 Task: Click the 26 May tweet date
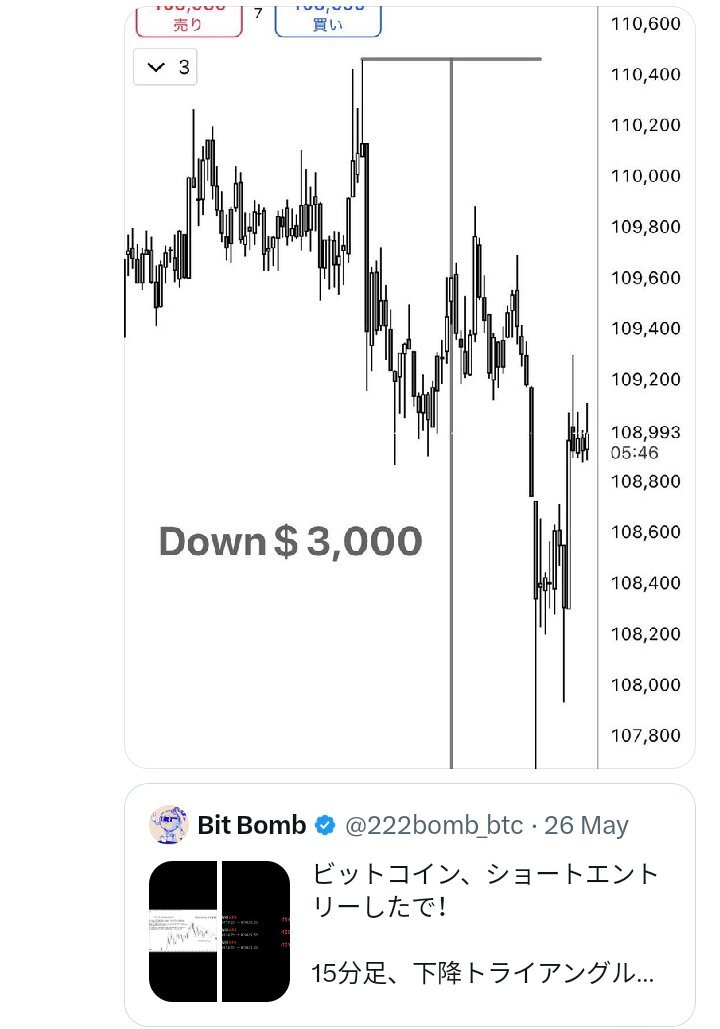point(586,825)
